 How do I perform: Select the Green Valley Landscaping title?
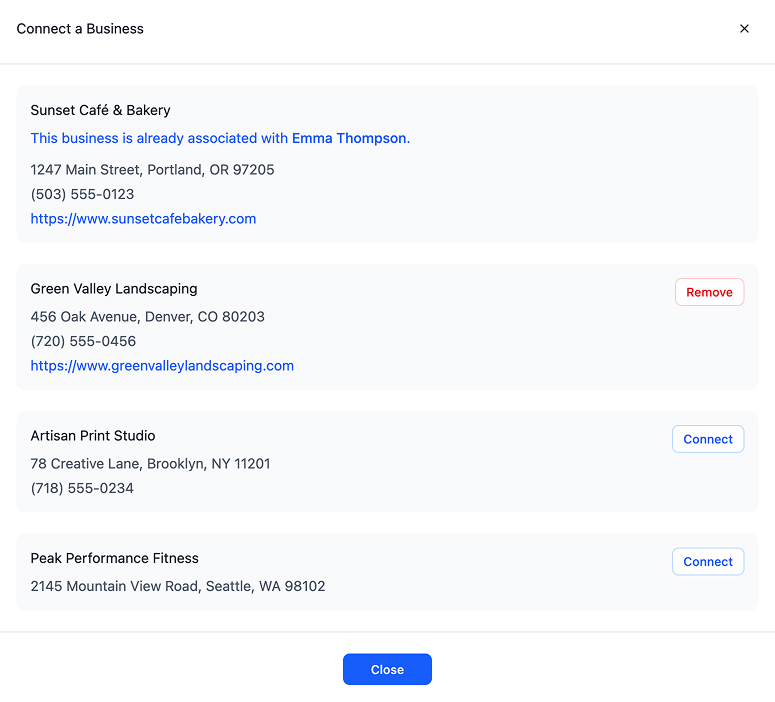point(114,289)
